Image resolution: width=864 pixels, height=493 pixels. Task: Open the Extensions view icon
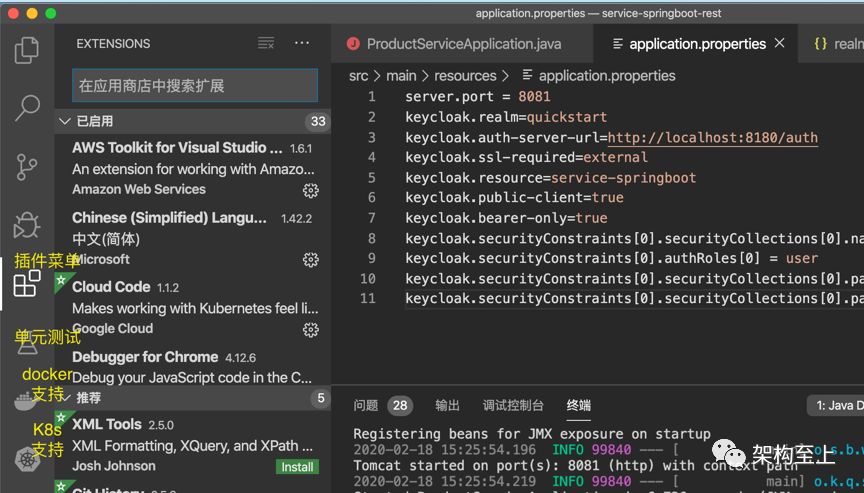(x=26, y=284)
